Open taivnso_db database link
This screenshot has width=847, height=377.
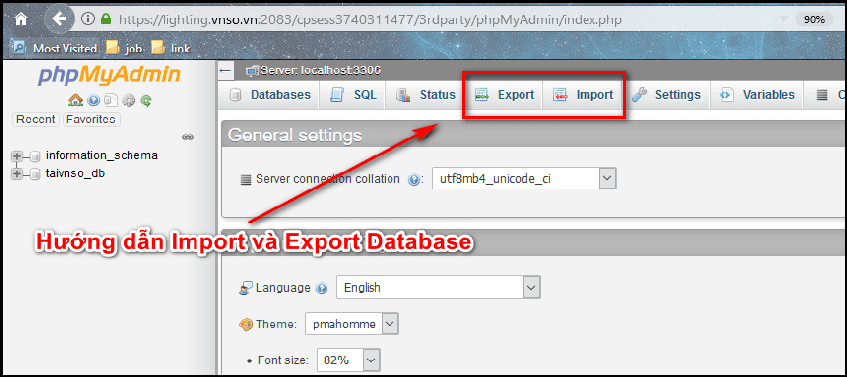(76, 173)
